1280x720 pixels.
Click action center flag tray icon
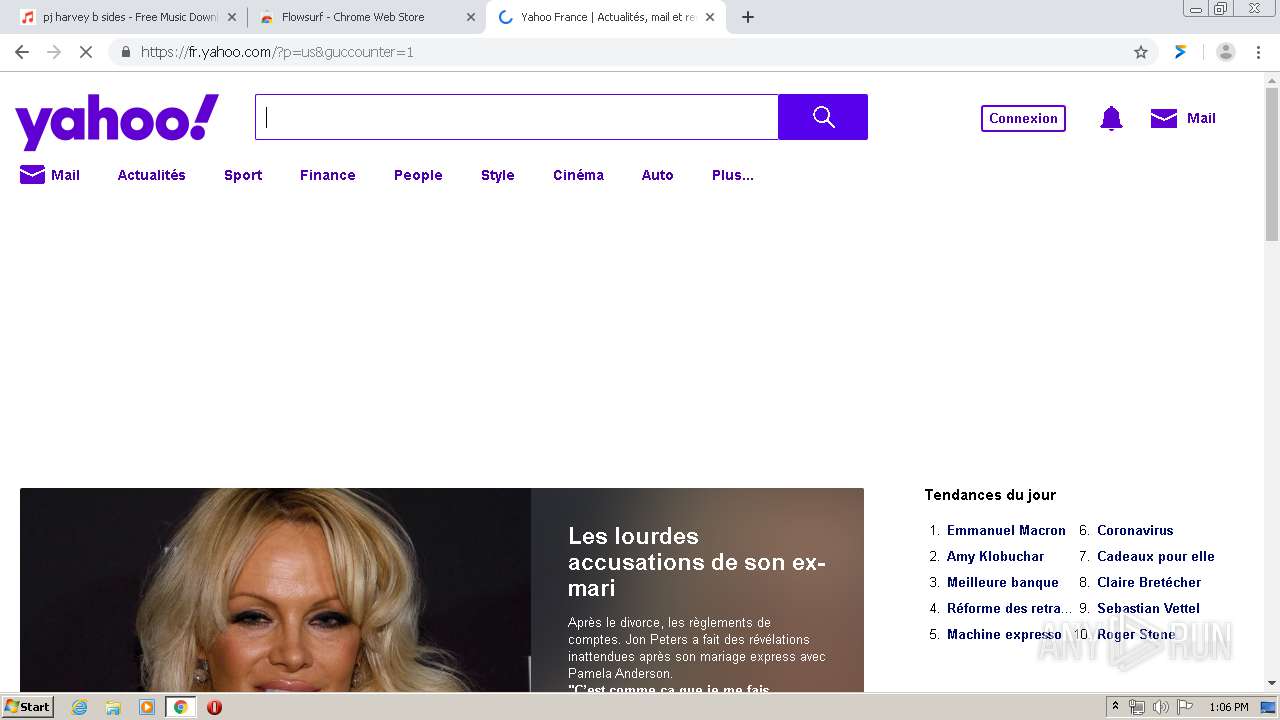1185,707
